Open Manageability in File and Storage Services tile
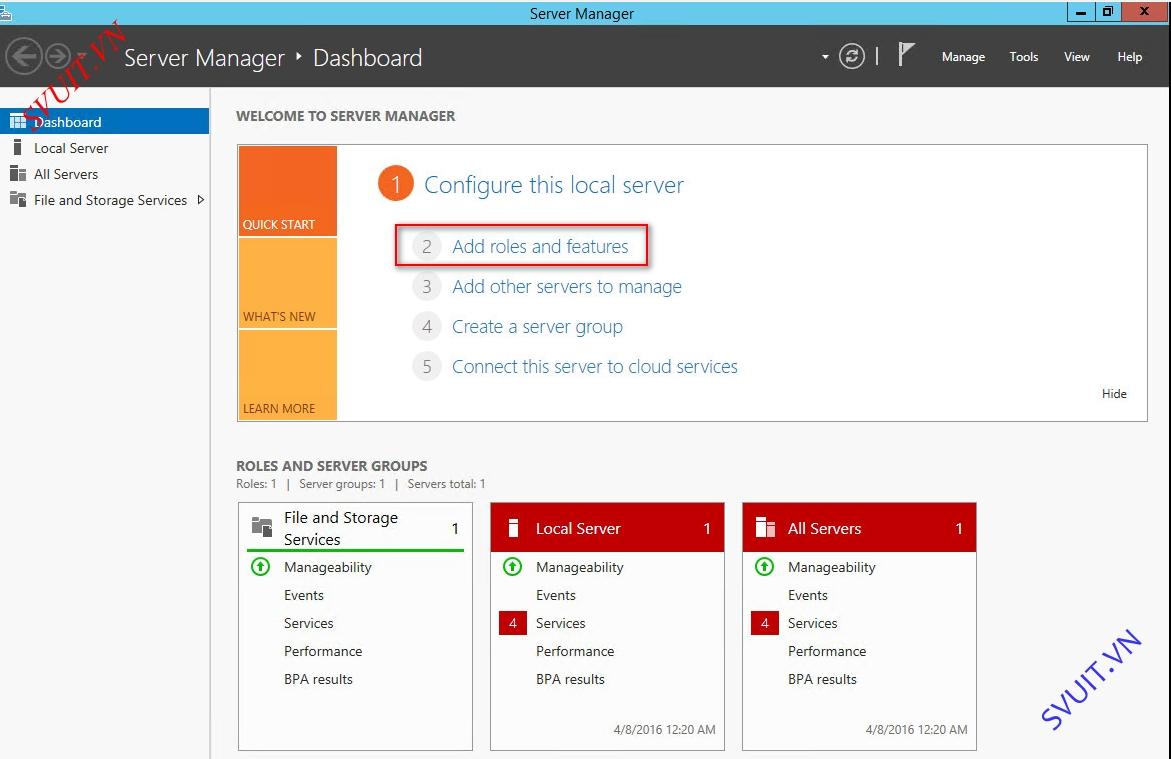Viewport: 1171px width, 759px height. pos(328,568)
